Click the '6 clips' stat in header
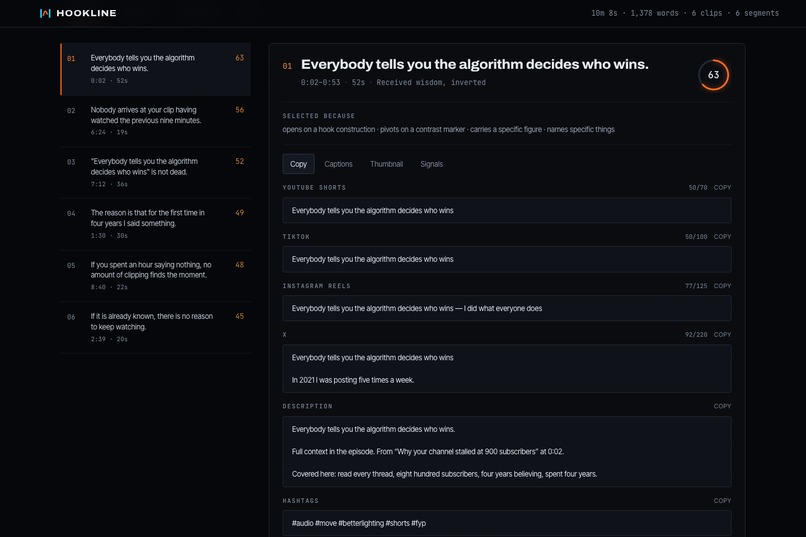 [707, 13]
